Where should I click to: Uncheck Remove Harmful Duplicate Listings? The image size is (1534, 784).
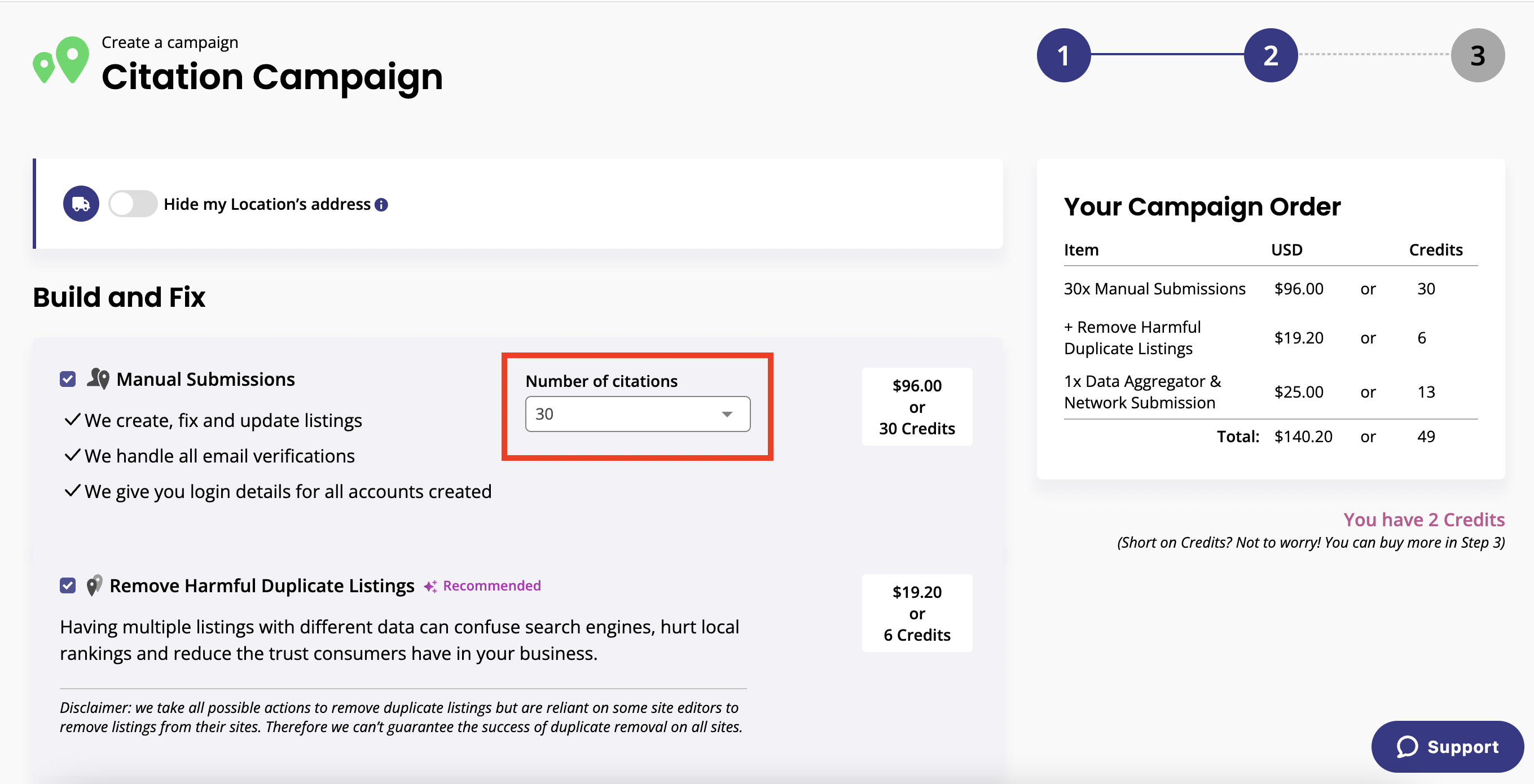tap(68, 586)
